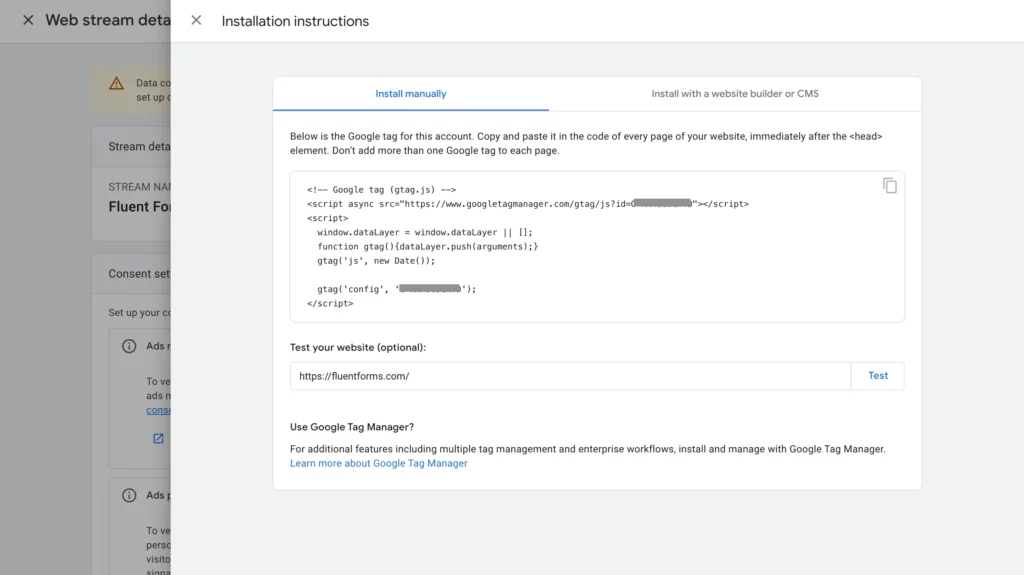Click the 'Use Google Tag Manager?' heading
1024x575 pixels.
point(352,427)
